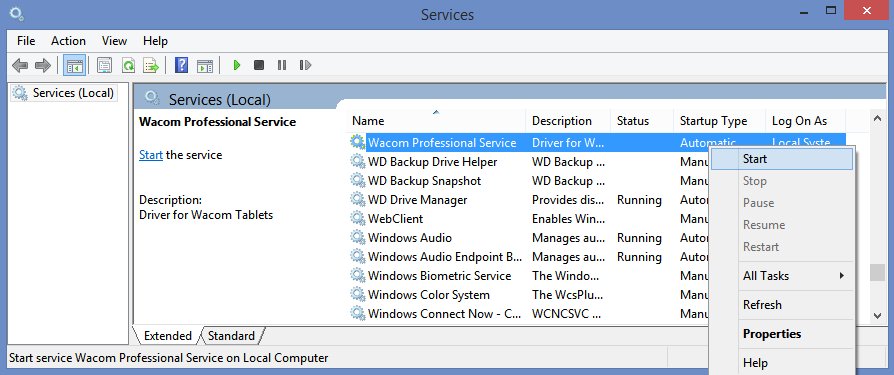Click green Start Service play icon

[237, 66]
